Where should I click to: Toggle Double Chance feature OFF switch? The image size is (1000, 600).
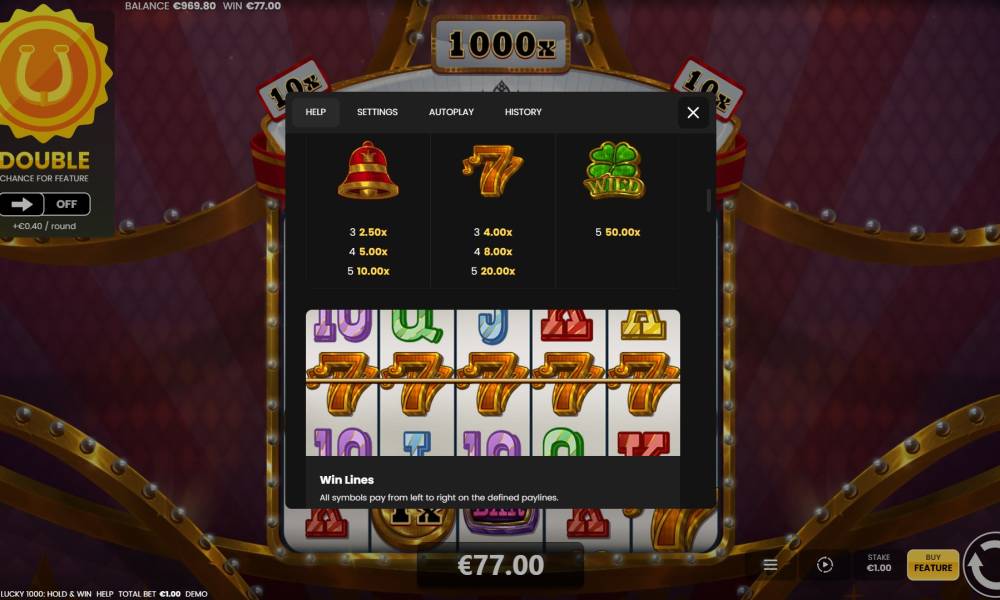(67, 204)
